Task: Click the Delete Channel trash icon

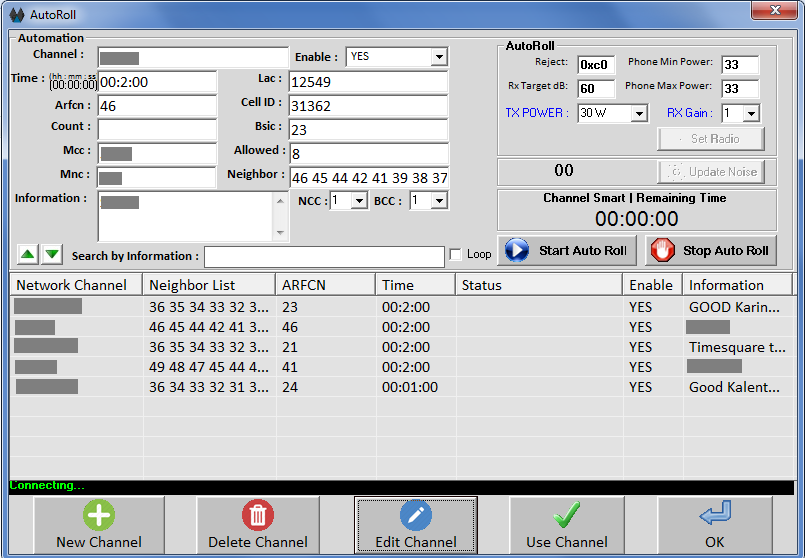Action: coord(257,516)
